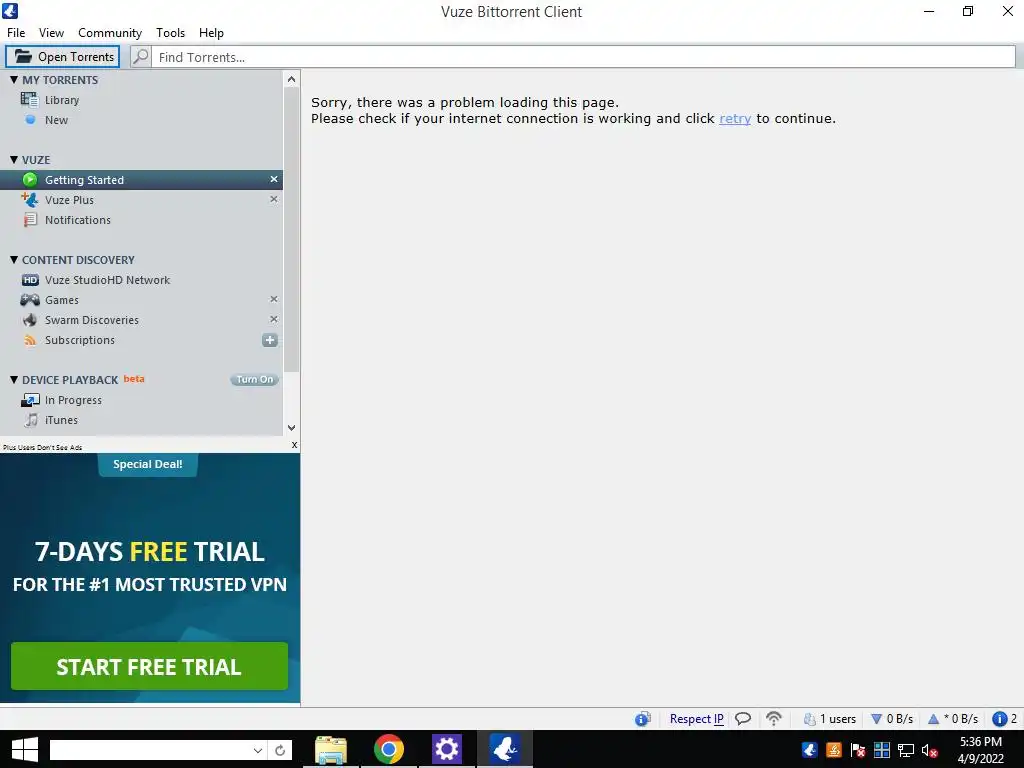Click the Open Torrents button
Image resolution: width=1024 pixels, height=768 pixels.
coord(63,57)
